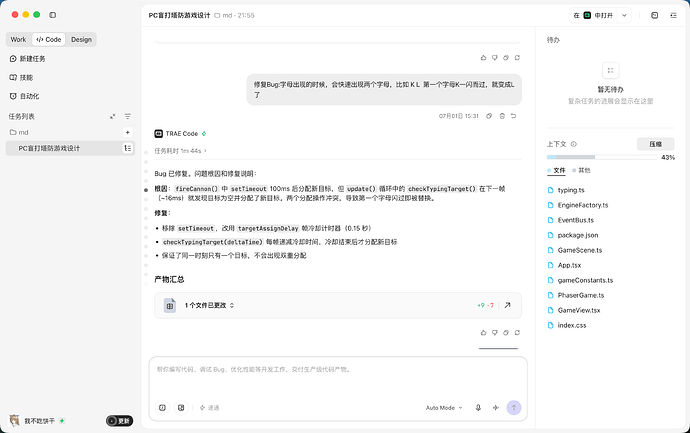690x433 pixels.
Task: Delete the user's 修复Bug message
Action: pyautogui.click(x=502, y=116)
